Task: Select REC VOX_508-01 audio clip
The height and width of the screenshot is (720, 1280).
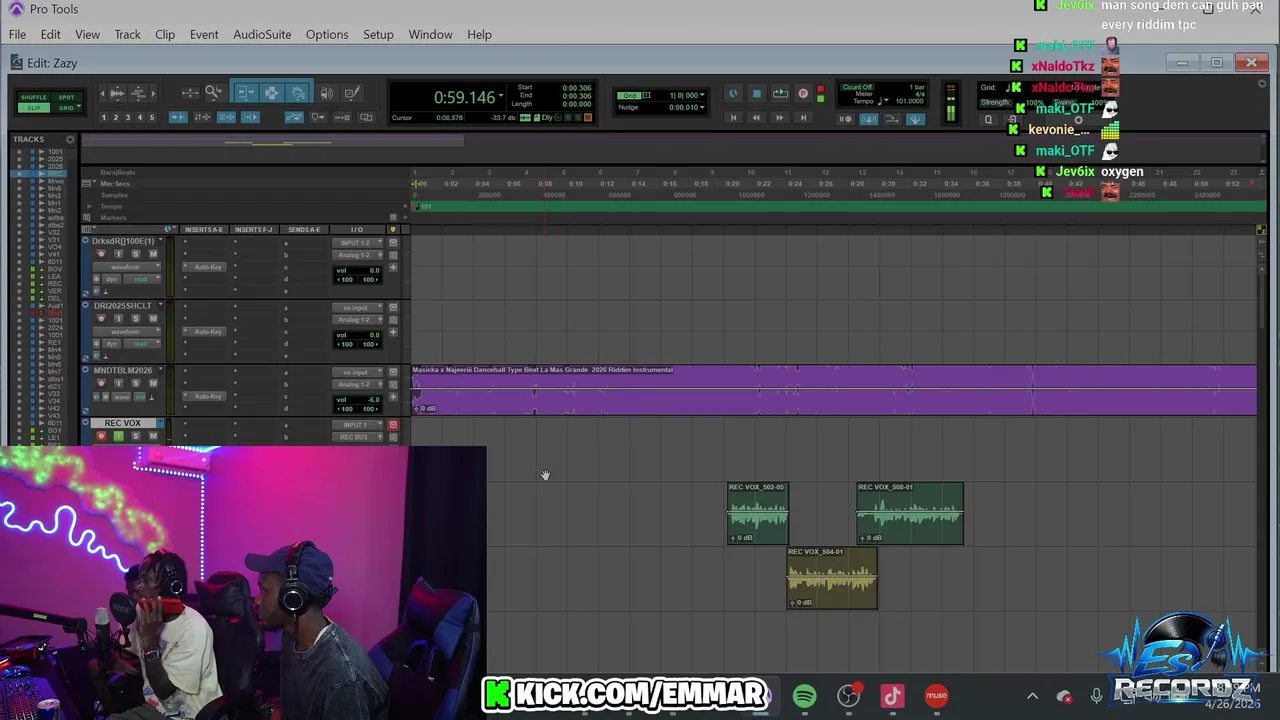Action: click(x=910, y=513)
